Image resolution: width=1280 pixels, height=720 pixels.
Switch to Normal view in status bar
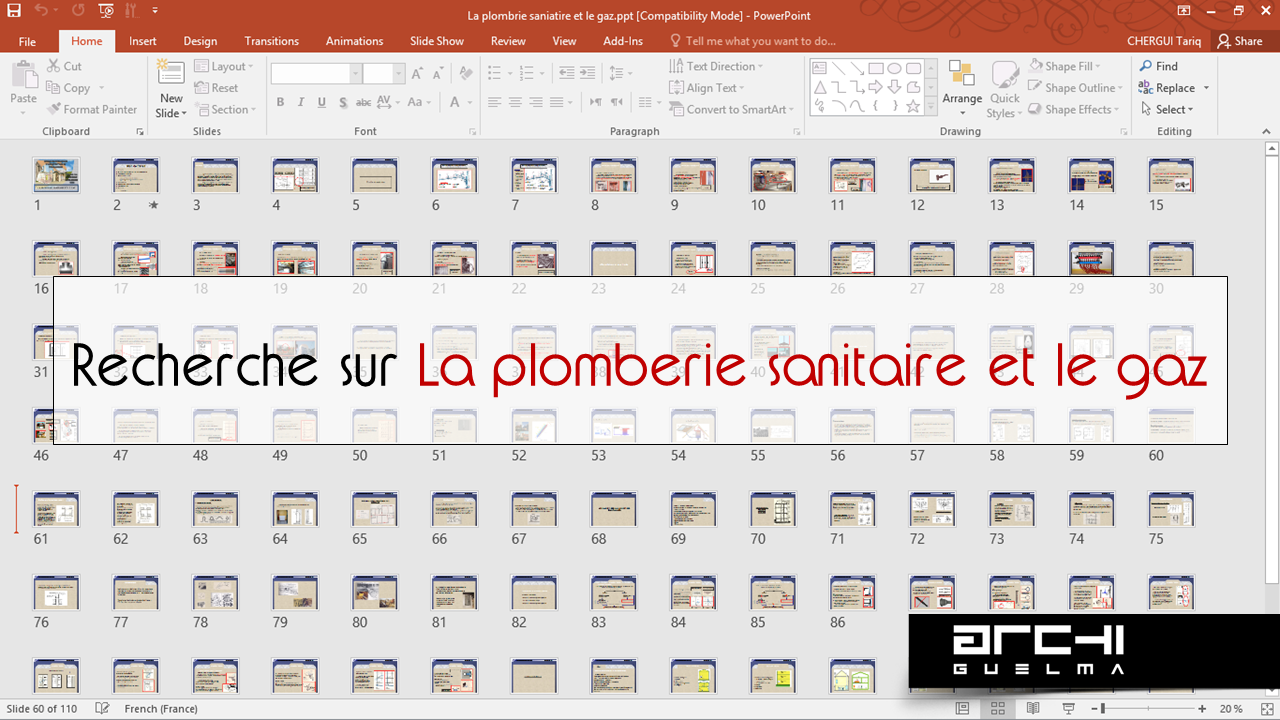pos(962,708)
